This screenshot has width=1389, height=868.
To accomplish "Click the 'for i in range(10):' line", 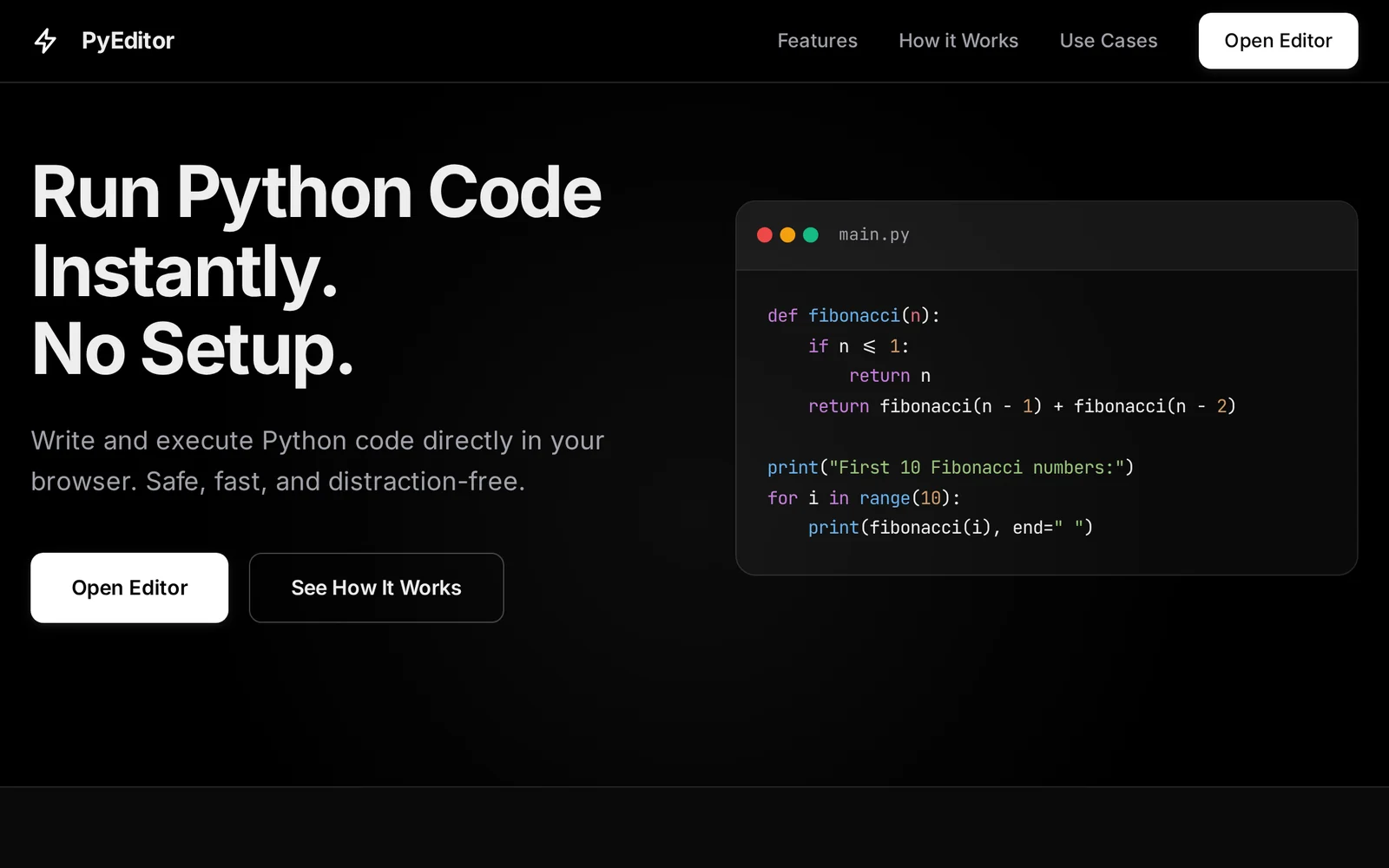I will 864,498.
